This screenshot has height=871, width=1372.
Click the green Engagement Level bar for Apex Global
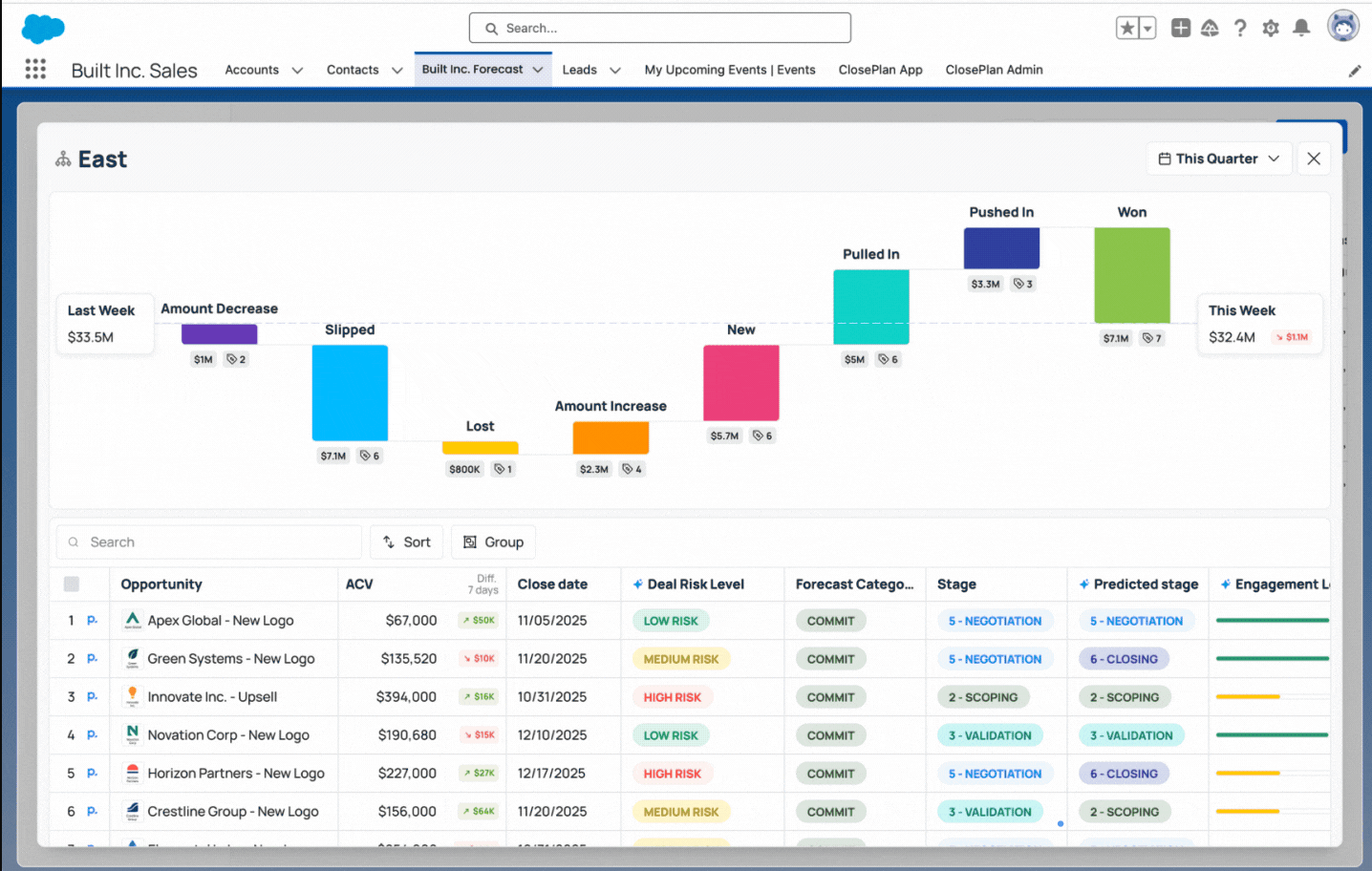click(1271, 620)
